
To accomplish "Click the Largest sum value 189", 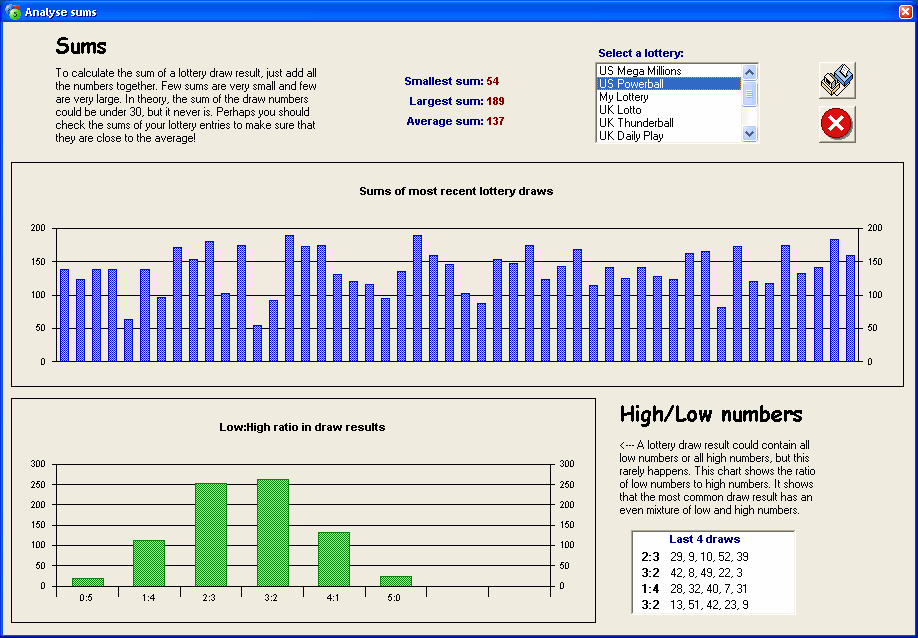I will tap(495, 101).
